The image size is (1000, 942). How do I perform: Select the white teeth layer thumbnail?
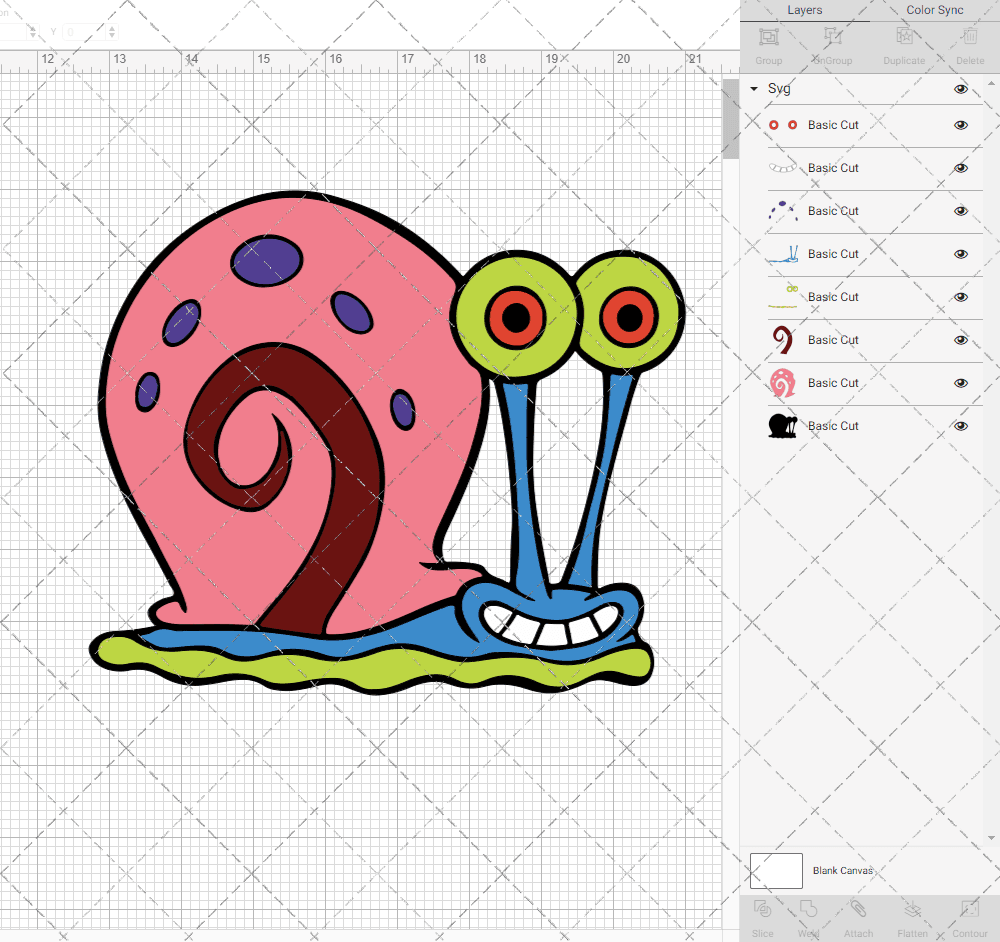tap(783, 168)
